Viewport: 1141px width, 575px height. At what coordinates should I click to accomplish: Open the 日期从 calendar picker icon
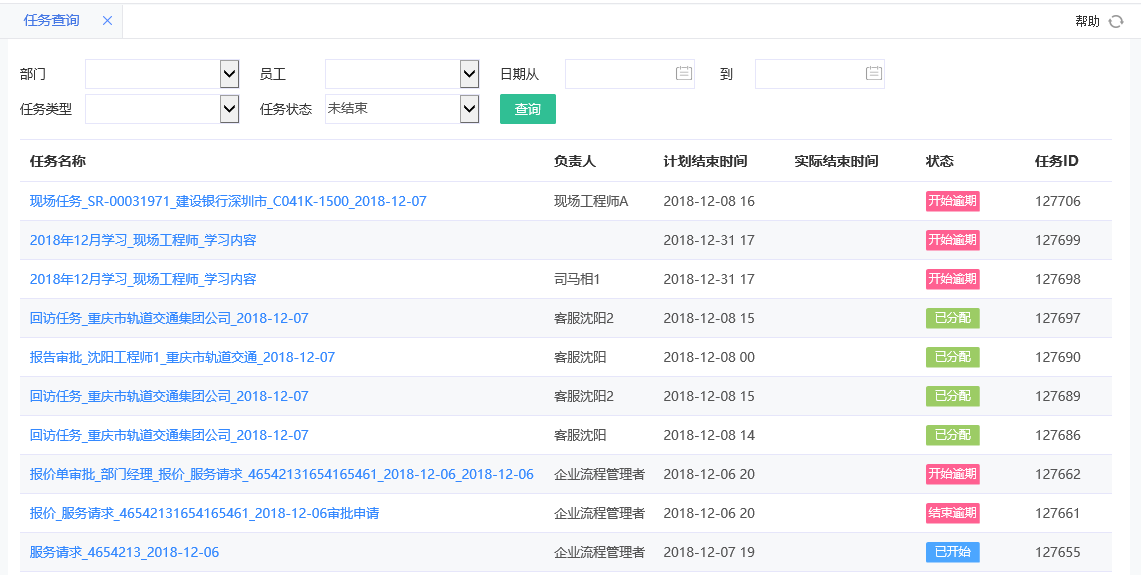click(683, 73)
